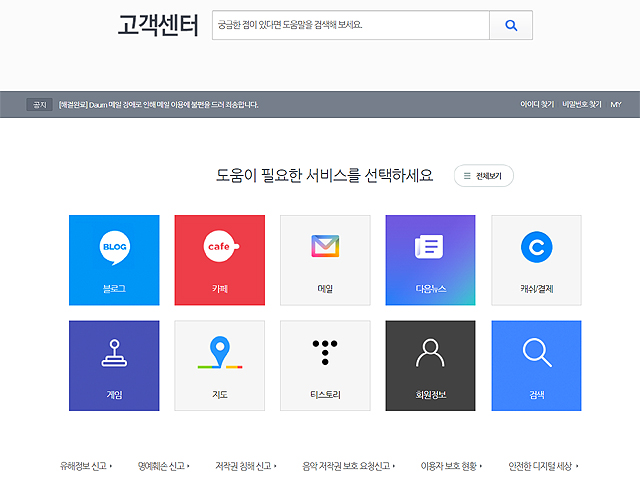Read the Daum 메일 notice announcement

[158, 105]
